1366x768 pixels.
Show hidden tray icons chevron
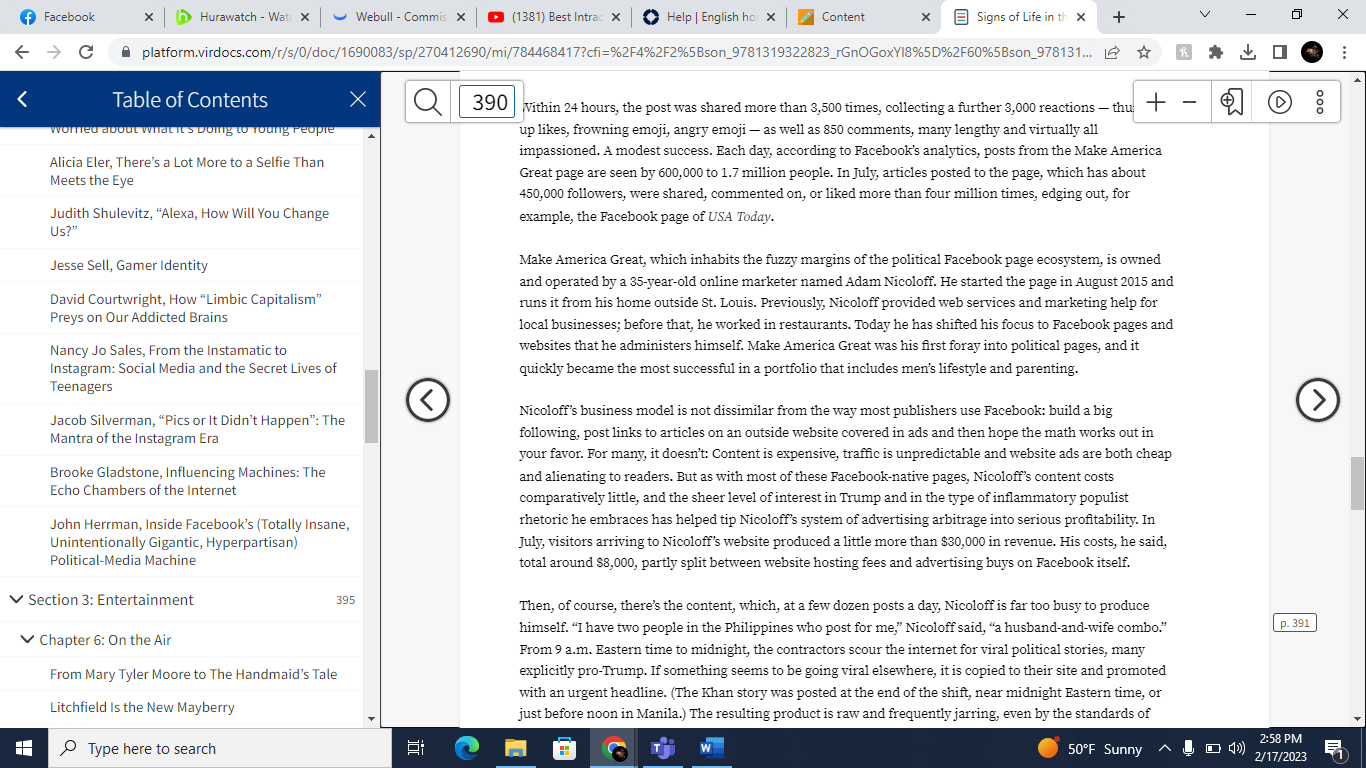pyautogui.click(x=1164, y=748)
